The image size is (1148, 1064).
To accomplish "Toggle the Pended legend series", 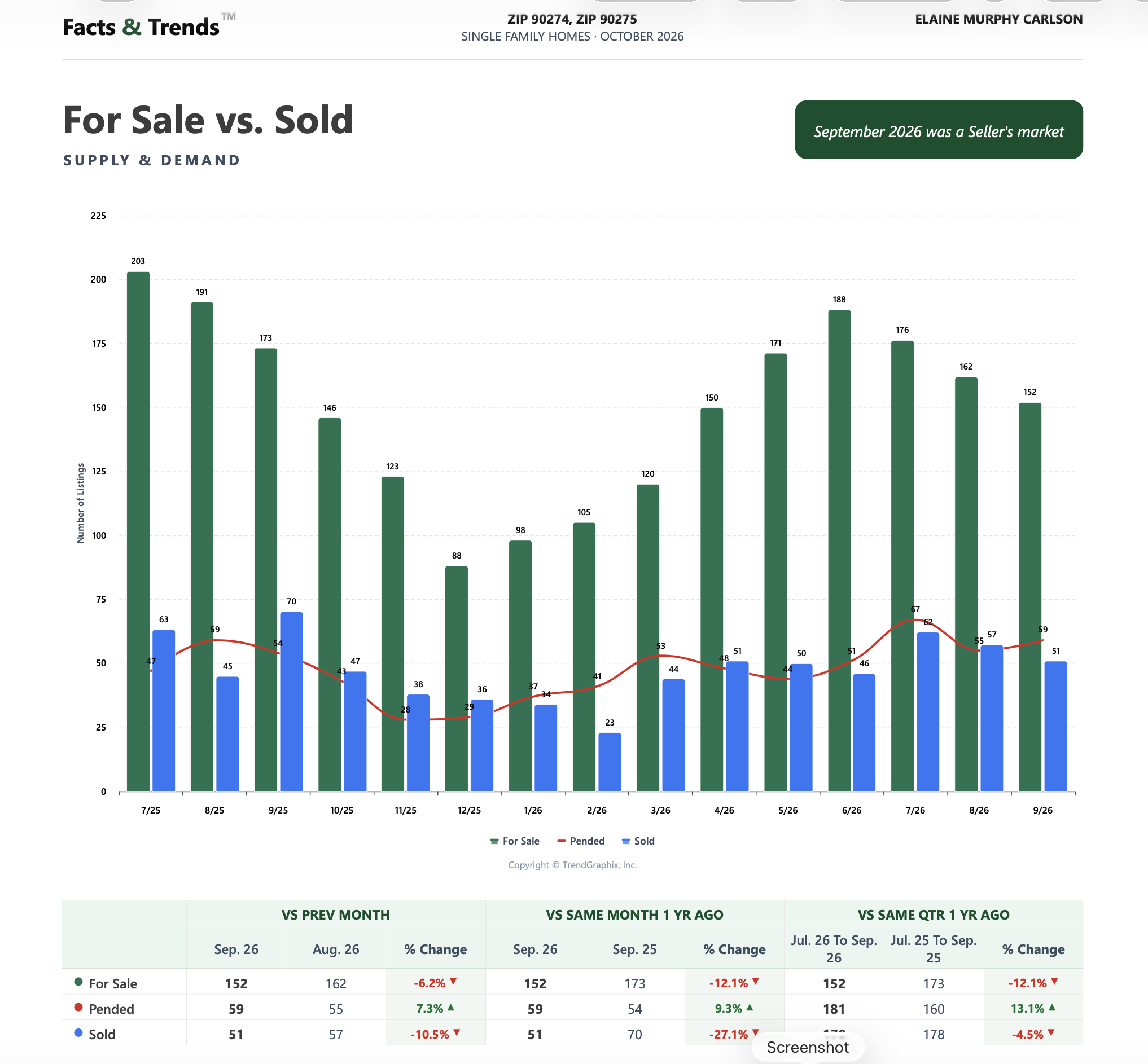I will (x=581, y=841).
